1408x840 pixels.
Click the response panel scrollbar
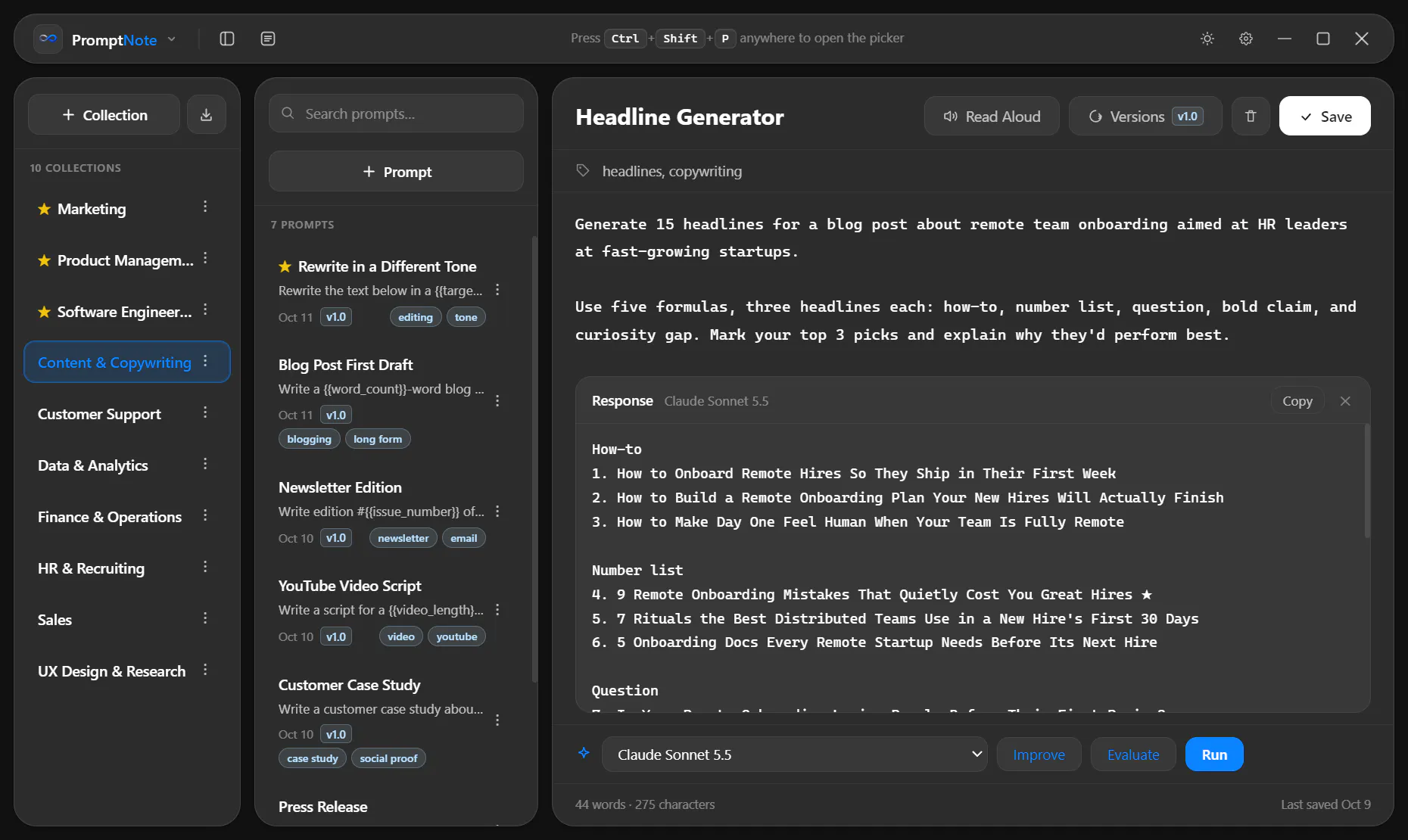[1367, 481]
